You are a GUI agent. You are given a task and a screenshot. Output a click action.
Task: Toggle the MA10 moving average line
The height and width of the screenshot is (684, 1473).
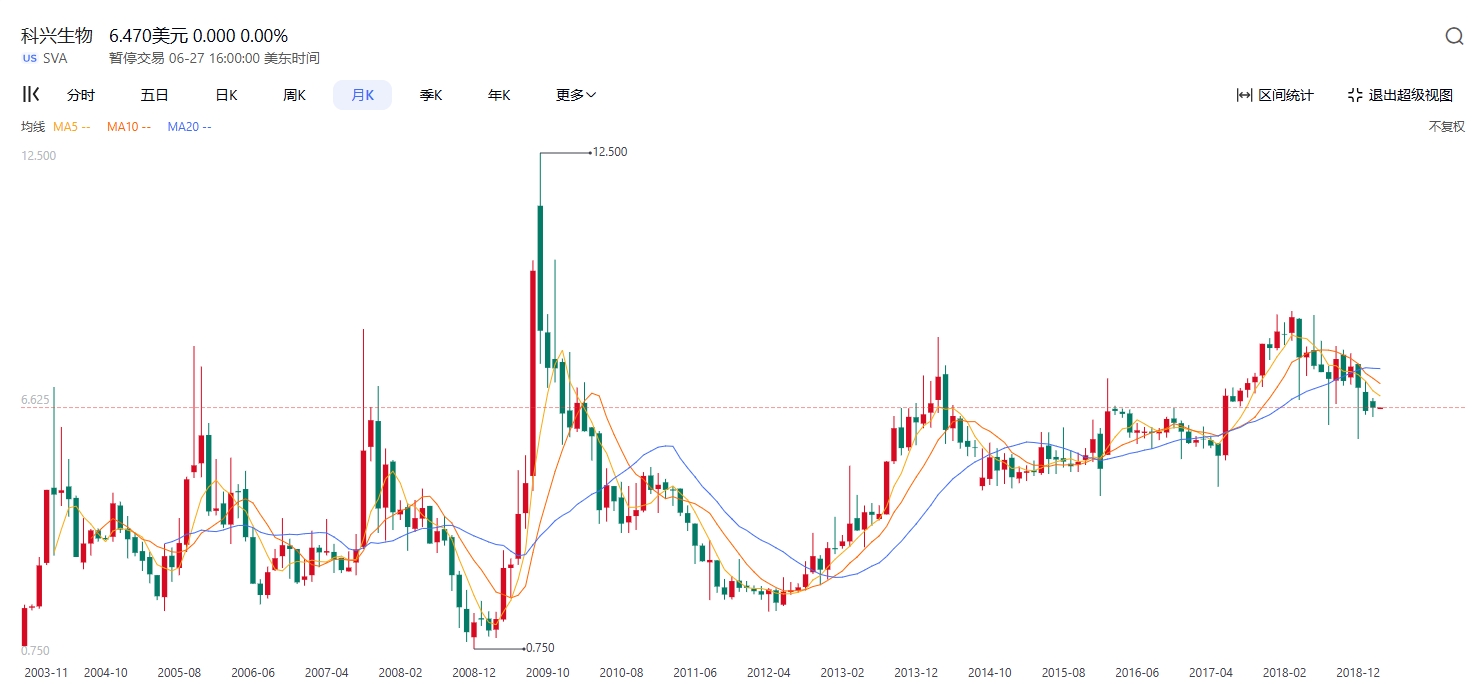128,127
